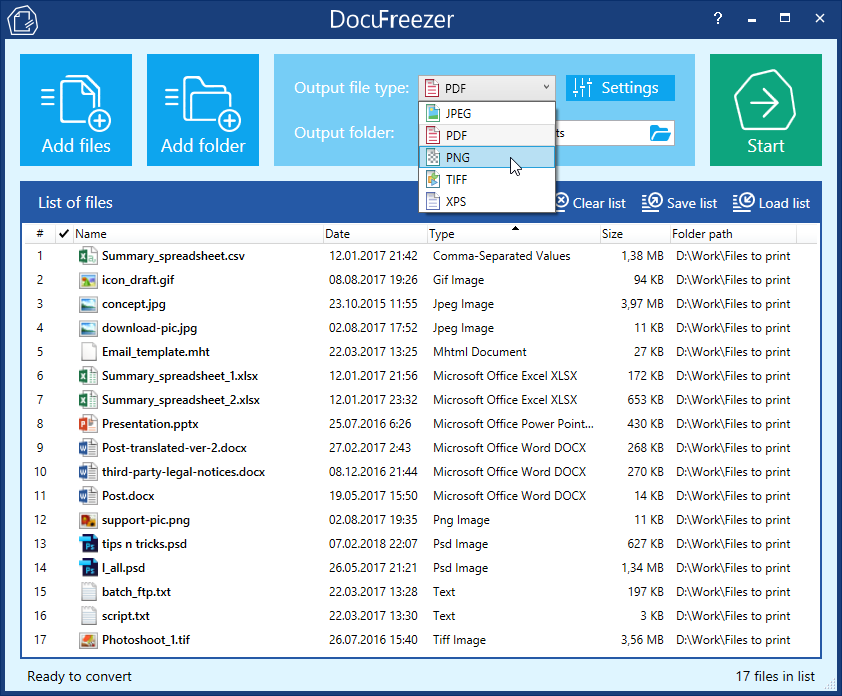Click the support-pic.png file icon
Viewport: 842px width, 696px height.
(88, 520)
